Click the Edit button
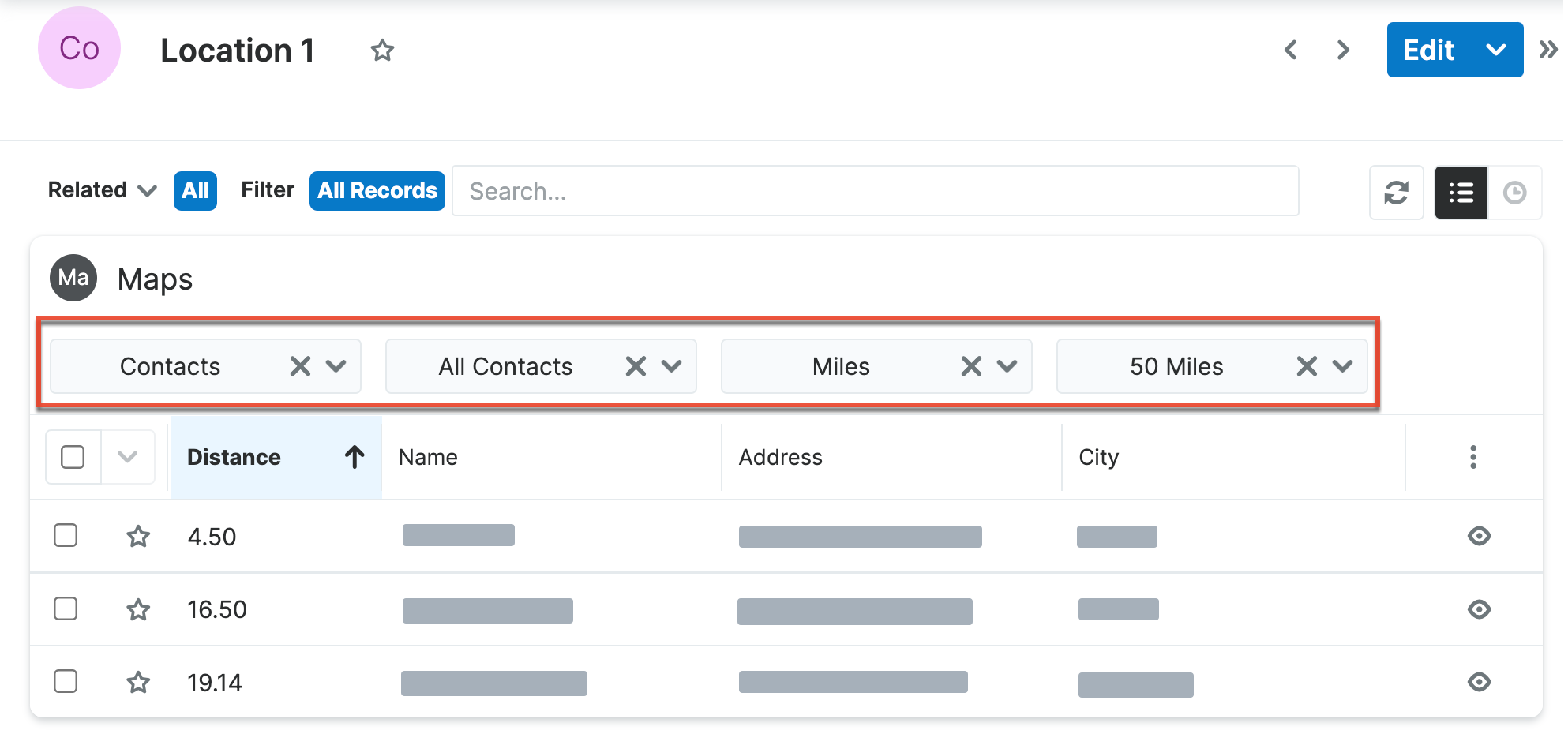 coord(1428,49)
